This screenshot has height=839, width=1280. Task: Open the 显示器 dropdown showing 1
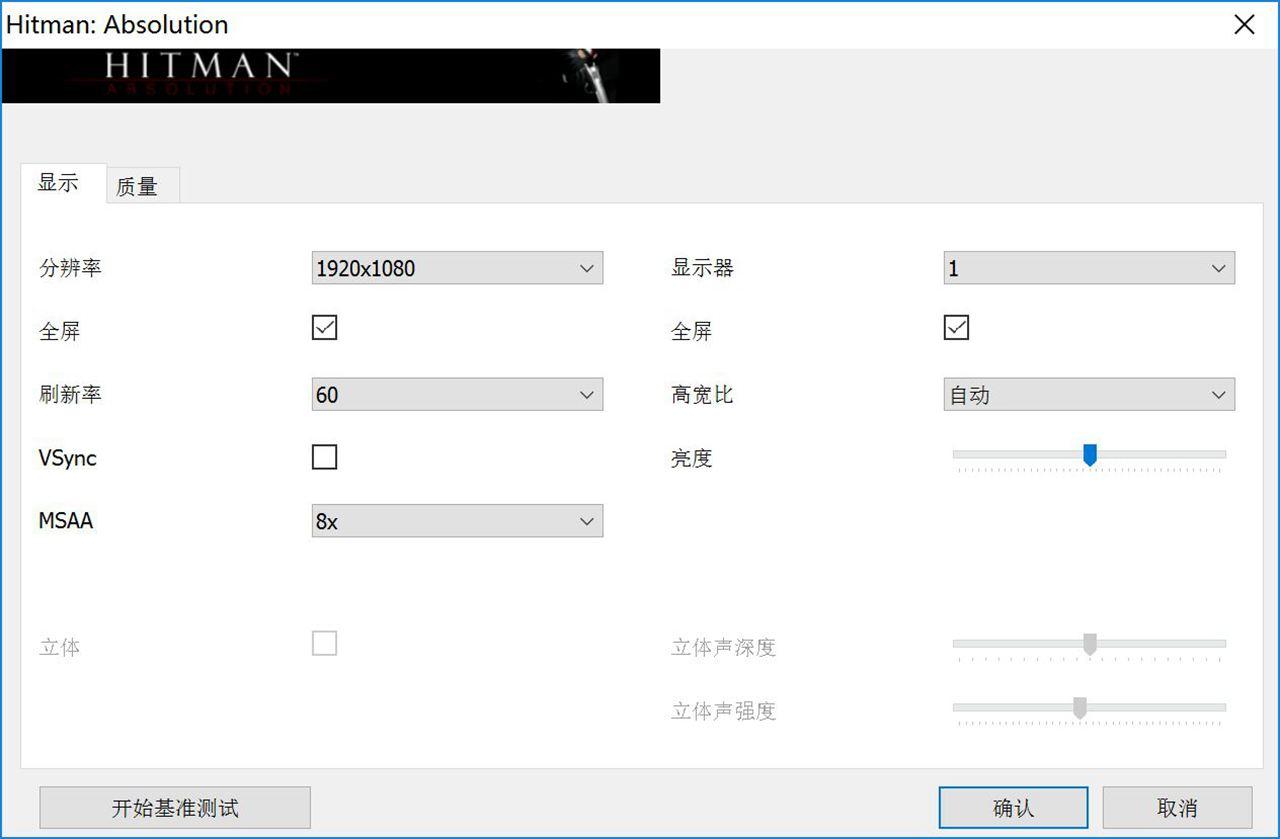click(x=1089, y=268)
